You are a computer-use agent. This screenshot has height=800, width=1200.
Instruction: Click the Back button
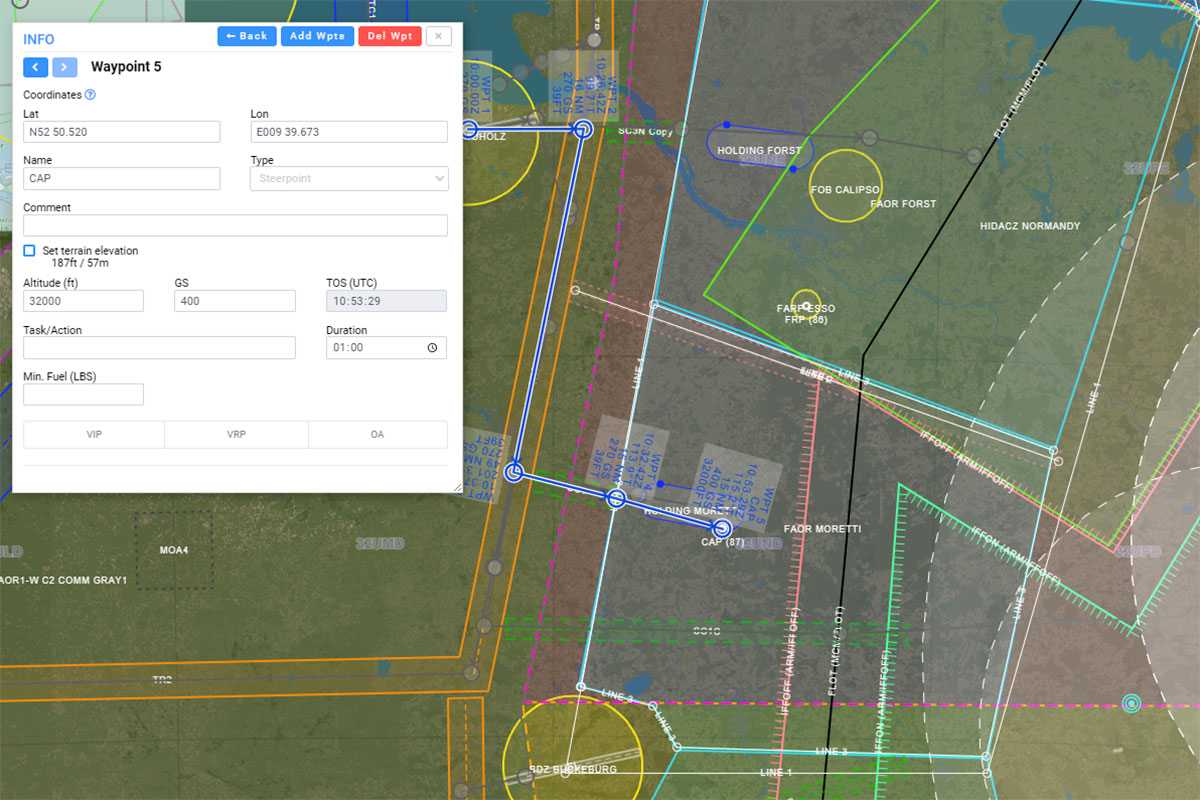coord(247,36)
